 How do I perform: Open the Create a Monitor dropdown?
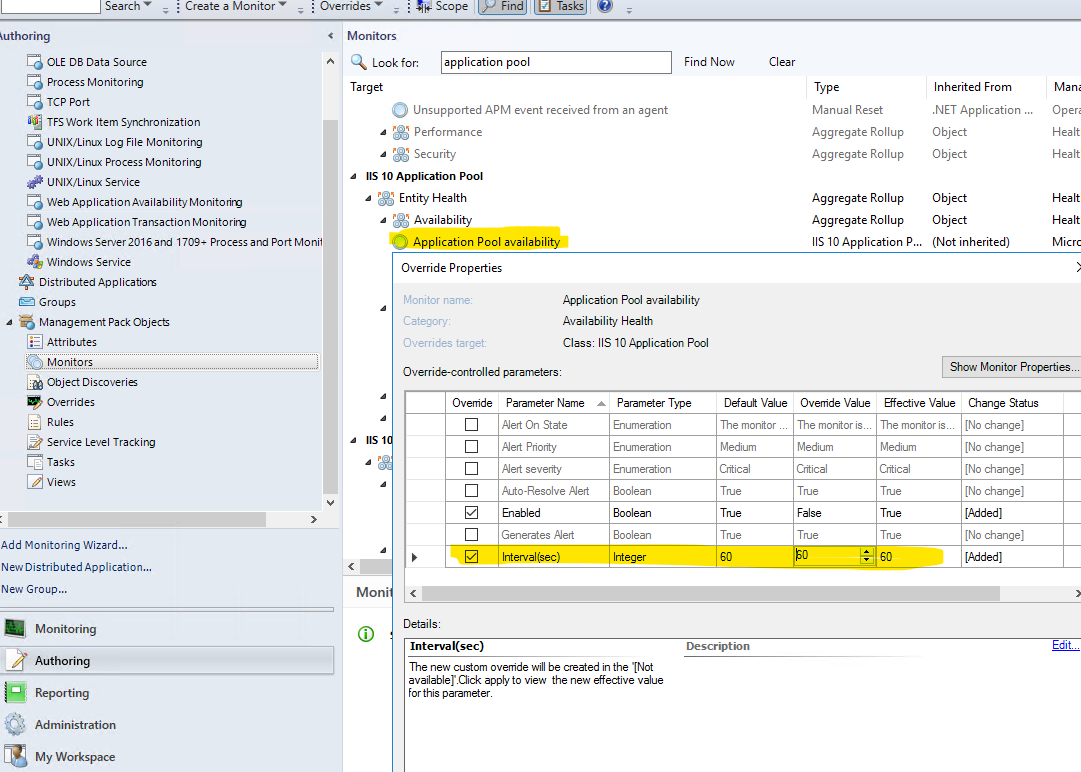point(232,6)
